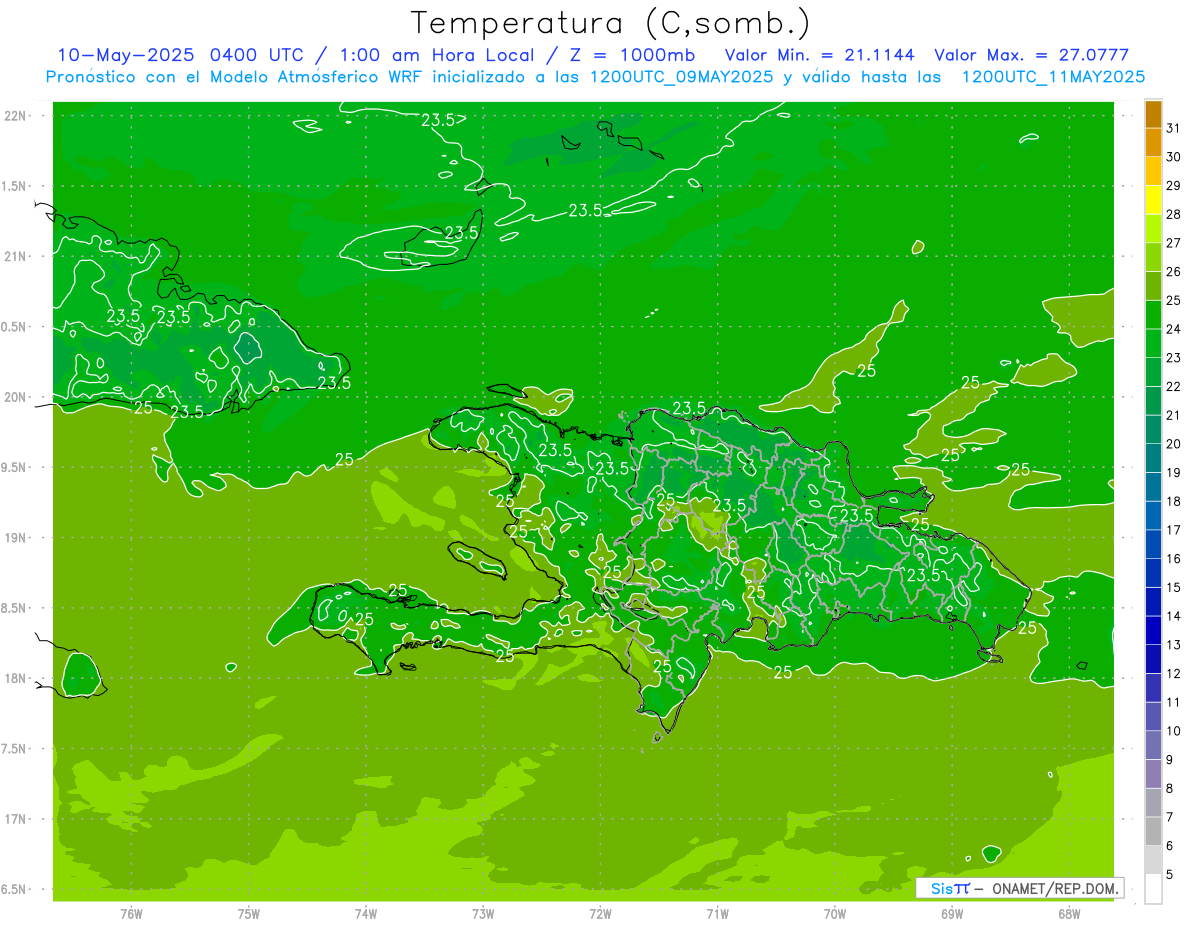
Task: Pick the orange legend swatch between 30 and 31
Action: tap(1153, 142)
